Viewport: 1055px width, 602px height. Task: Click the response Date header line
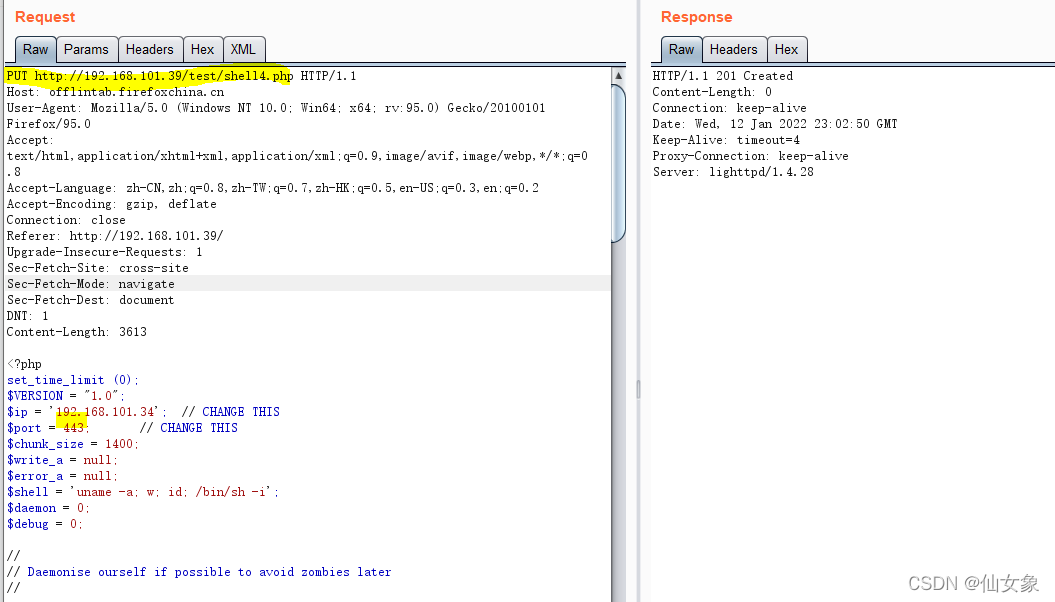(775, 124)
